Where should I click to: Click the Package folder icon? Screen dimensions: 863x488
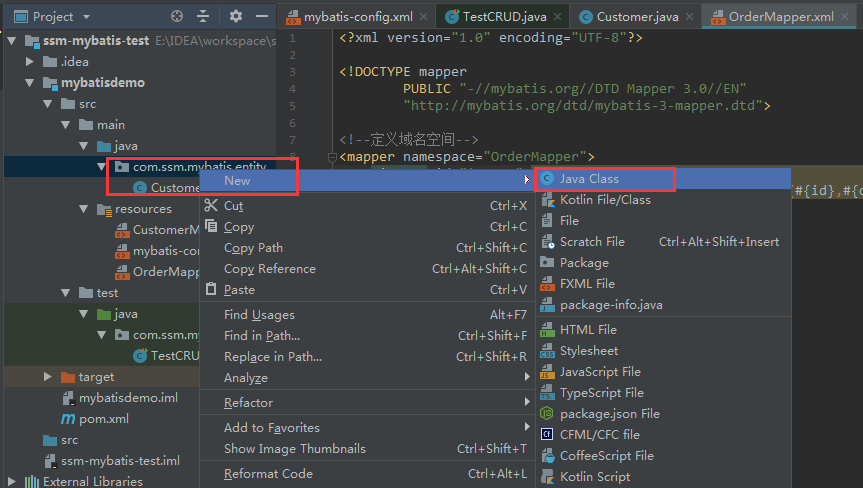coord(547,262)
